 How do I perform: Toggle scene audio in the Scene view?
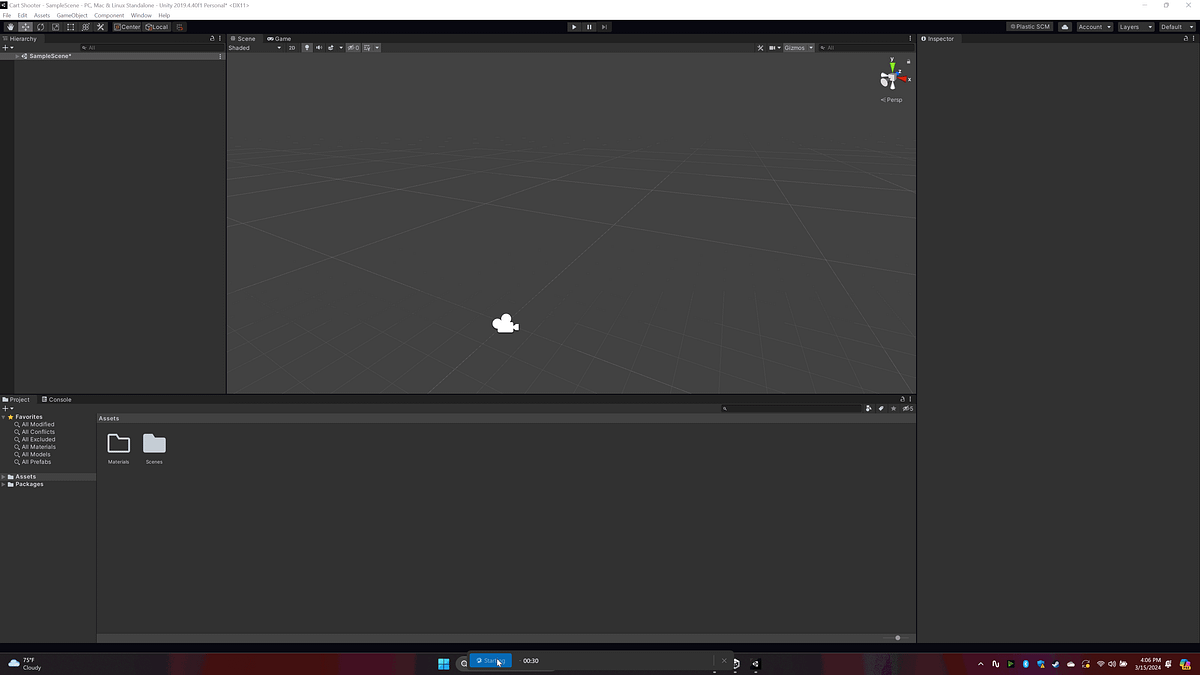click(x=320, y=47)
